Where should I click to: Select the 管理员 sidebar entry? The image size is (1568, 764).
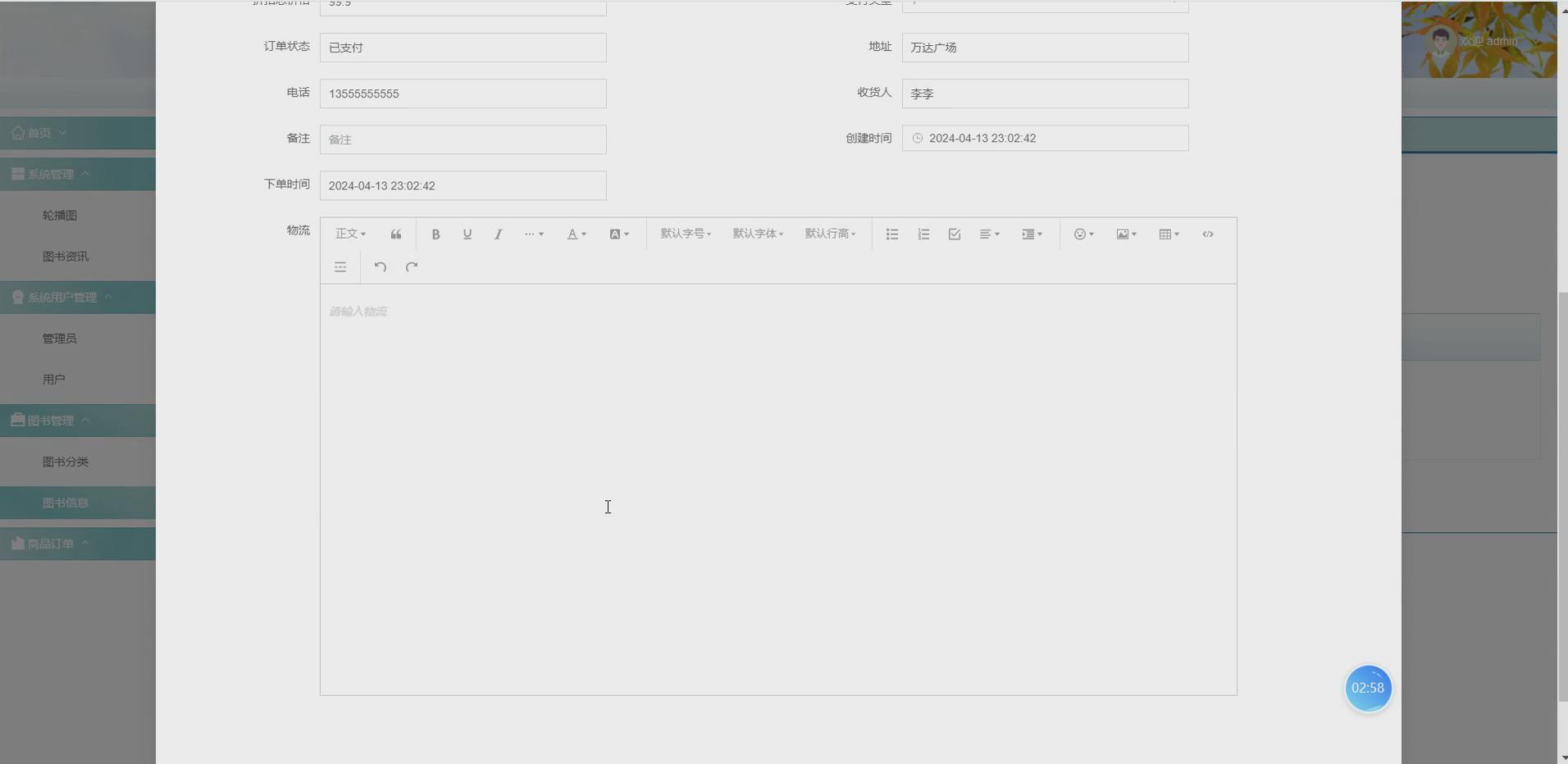click(x=59, y=337)
